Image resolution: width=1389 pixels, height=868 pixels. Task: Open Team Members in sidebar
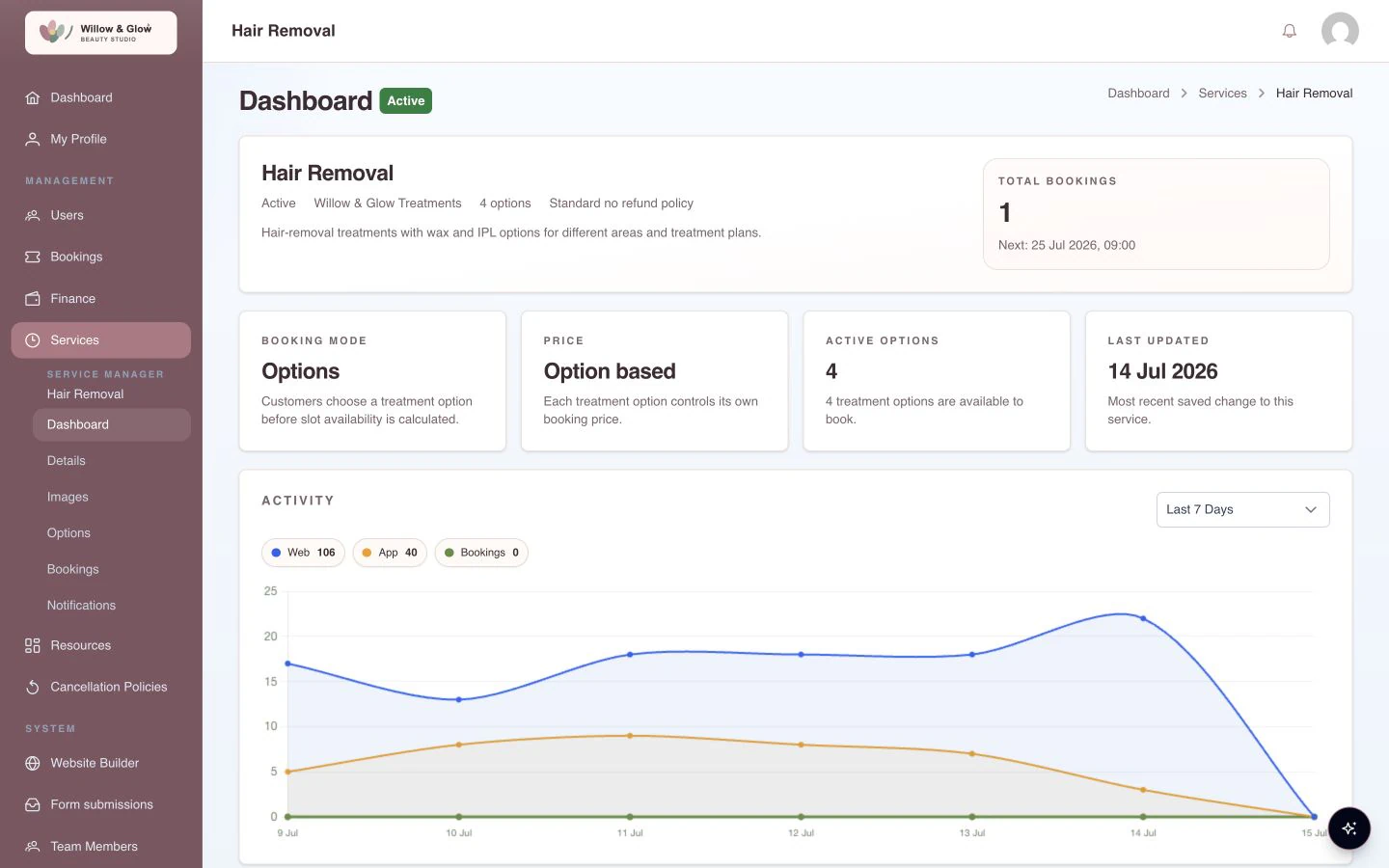click(x=101, y=846)
